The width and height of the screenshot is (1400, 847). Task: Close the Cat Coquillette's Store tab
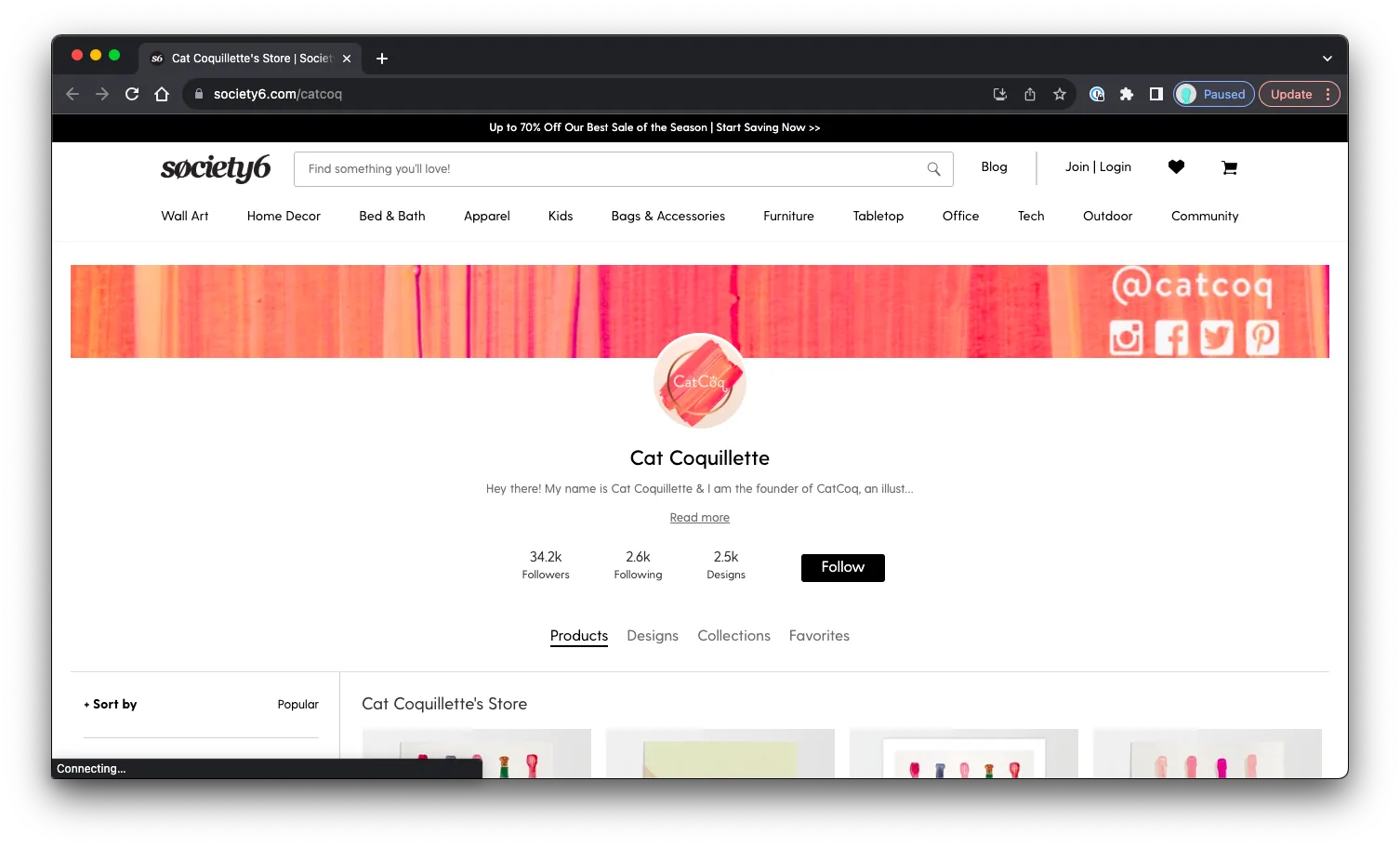(347, 59)
